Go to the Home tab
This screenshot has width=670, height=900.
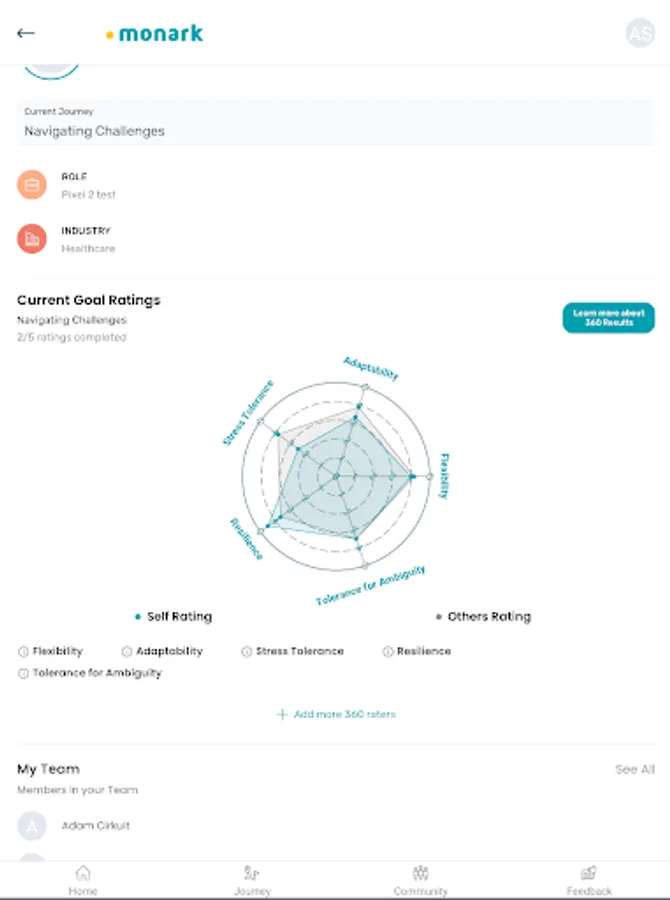[83, 879]
